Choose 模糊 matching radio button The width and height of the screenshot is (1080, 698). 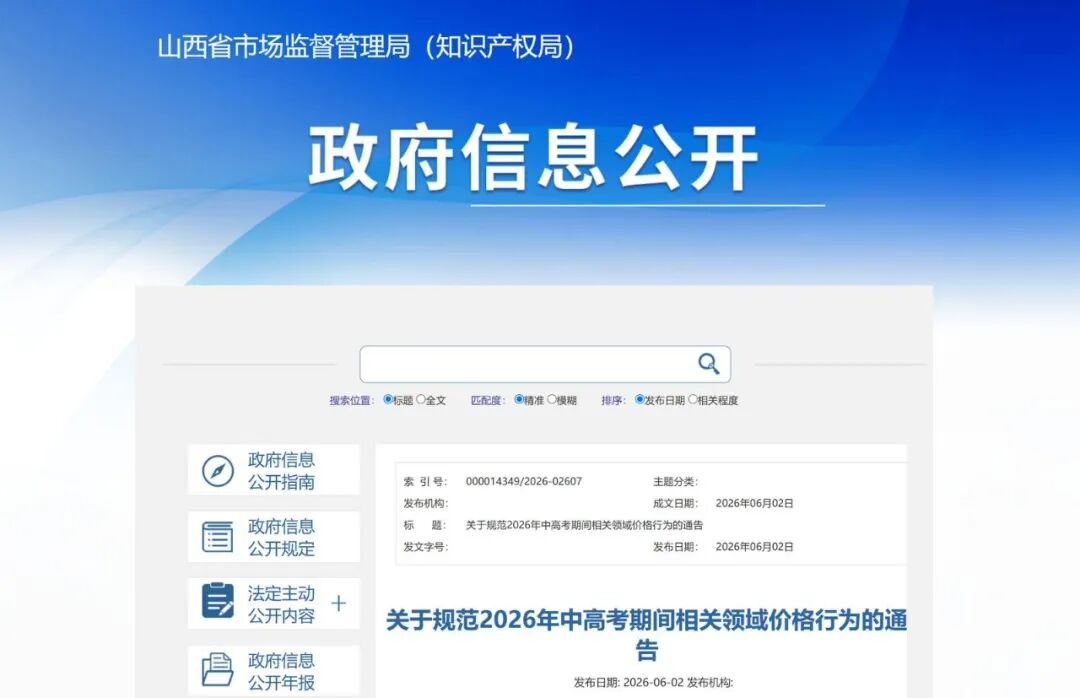pyautogui.click(x=552, y=400)
